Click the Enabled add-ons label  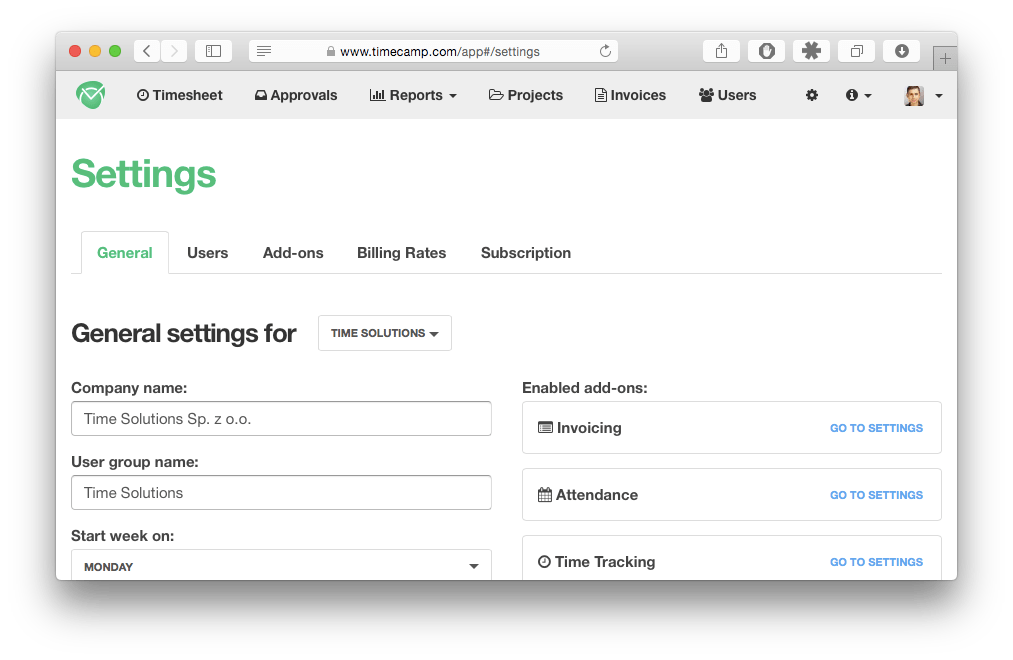pos(585,387)
